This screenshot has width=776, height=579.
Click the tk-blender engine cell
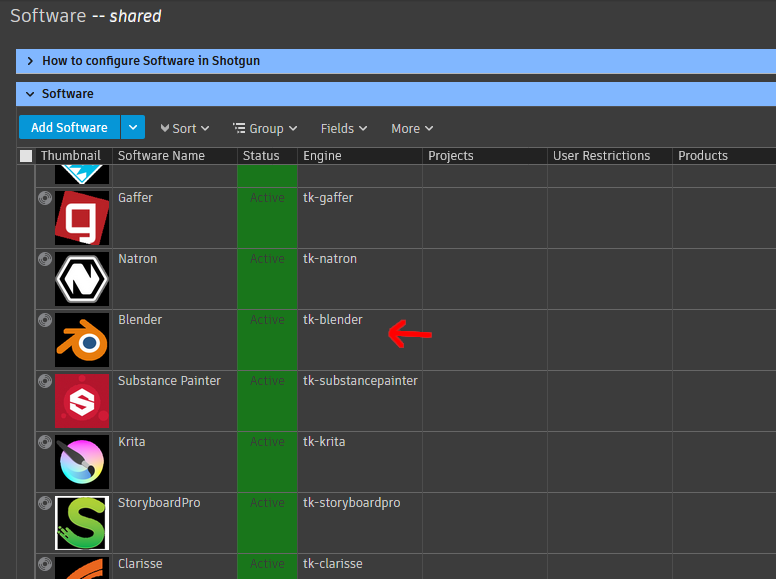coord(360,340)
